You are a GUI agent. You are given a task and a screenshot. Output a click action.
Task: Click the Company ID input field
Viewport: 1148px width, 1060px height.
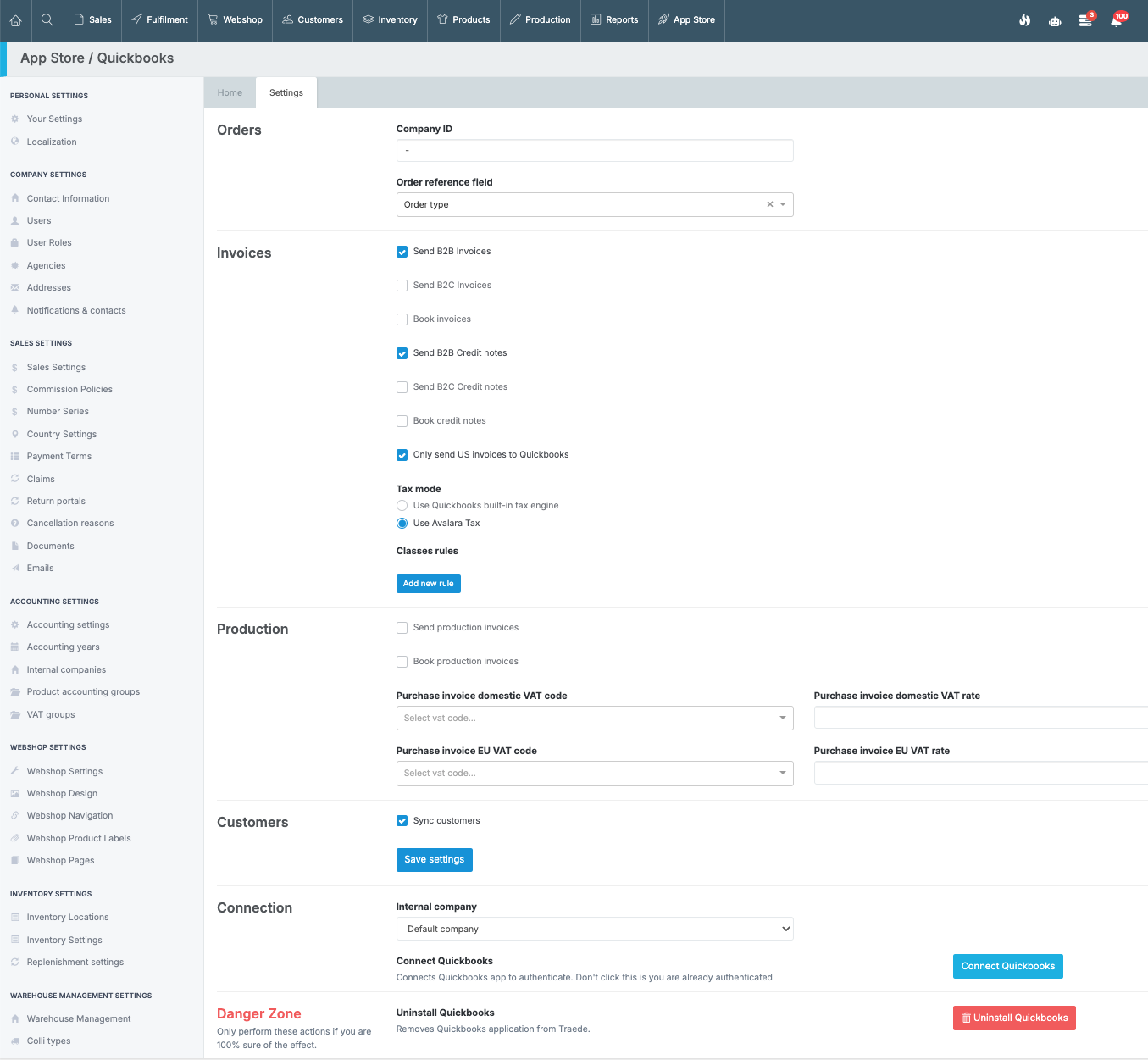[x=594, y=151]
